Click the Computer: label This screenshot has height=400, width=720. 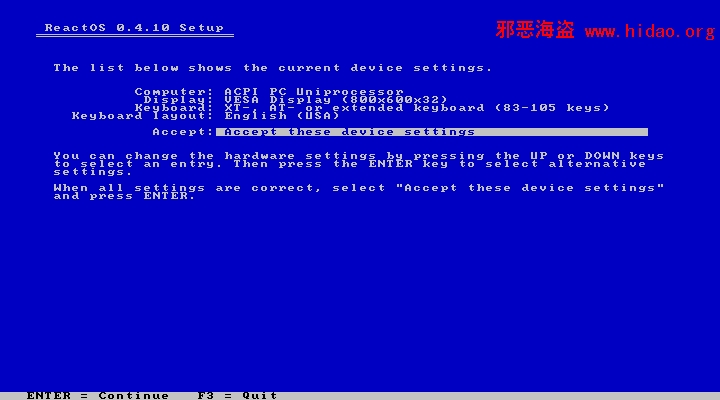tap(174, 91)
